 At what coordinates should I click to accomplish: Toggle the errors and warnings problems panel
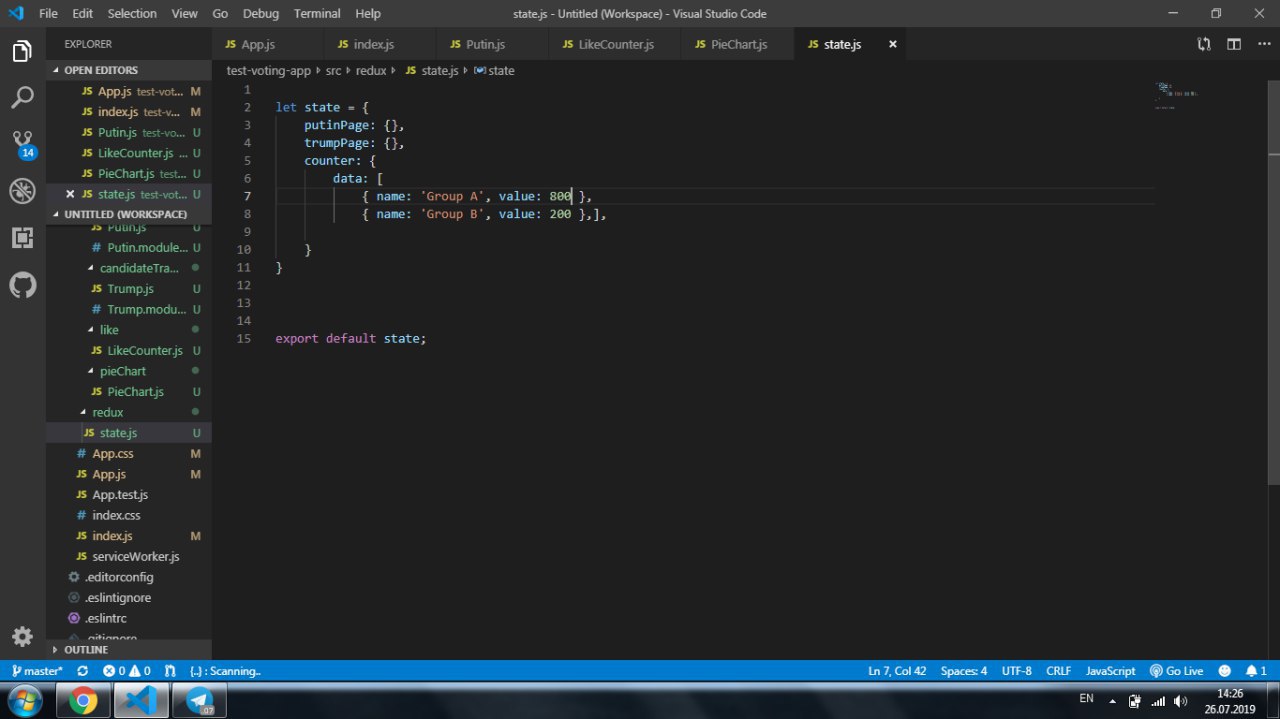[126, 671]
